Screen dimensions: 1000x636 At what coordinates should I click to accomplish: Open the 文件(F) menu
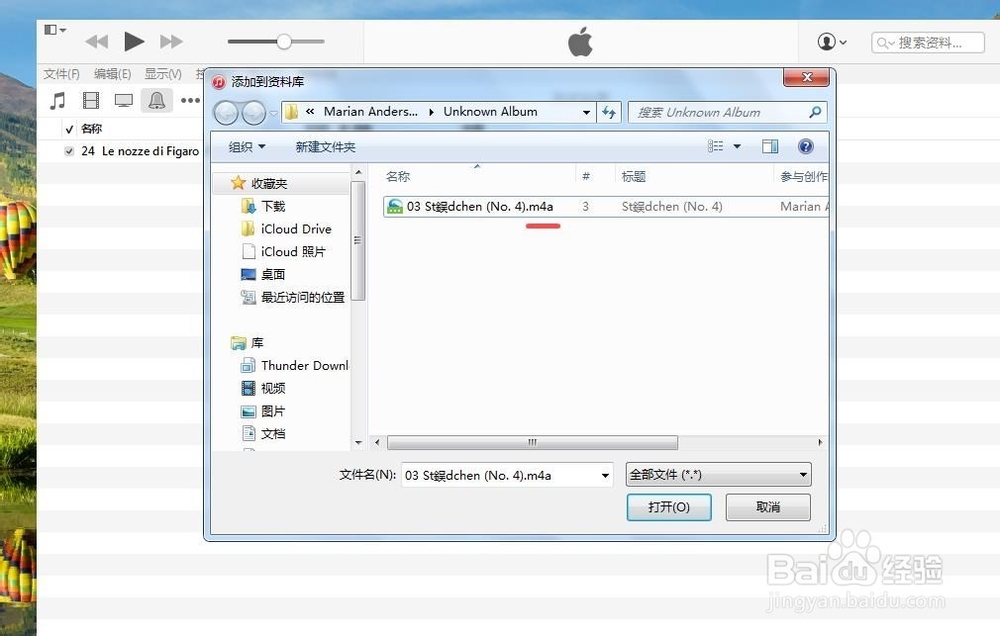pos(61,74)
